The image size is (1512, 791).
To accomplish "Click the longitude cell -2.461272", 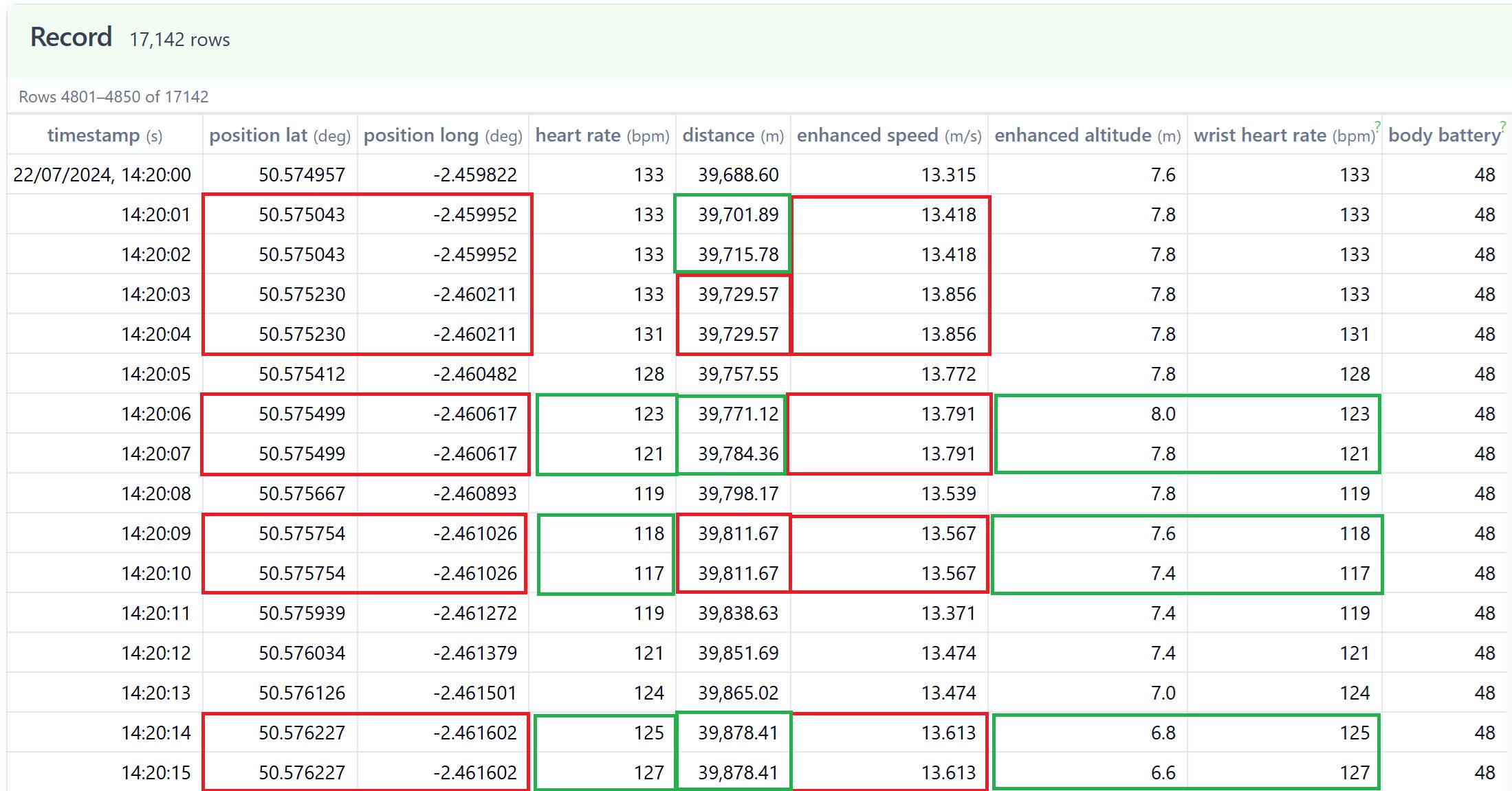I will pyautogui.click(x=474, y=614).
